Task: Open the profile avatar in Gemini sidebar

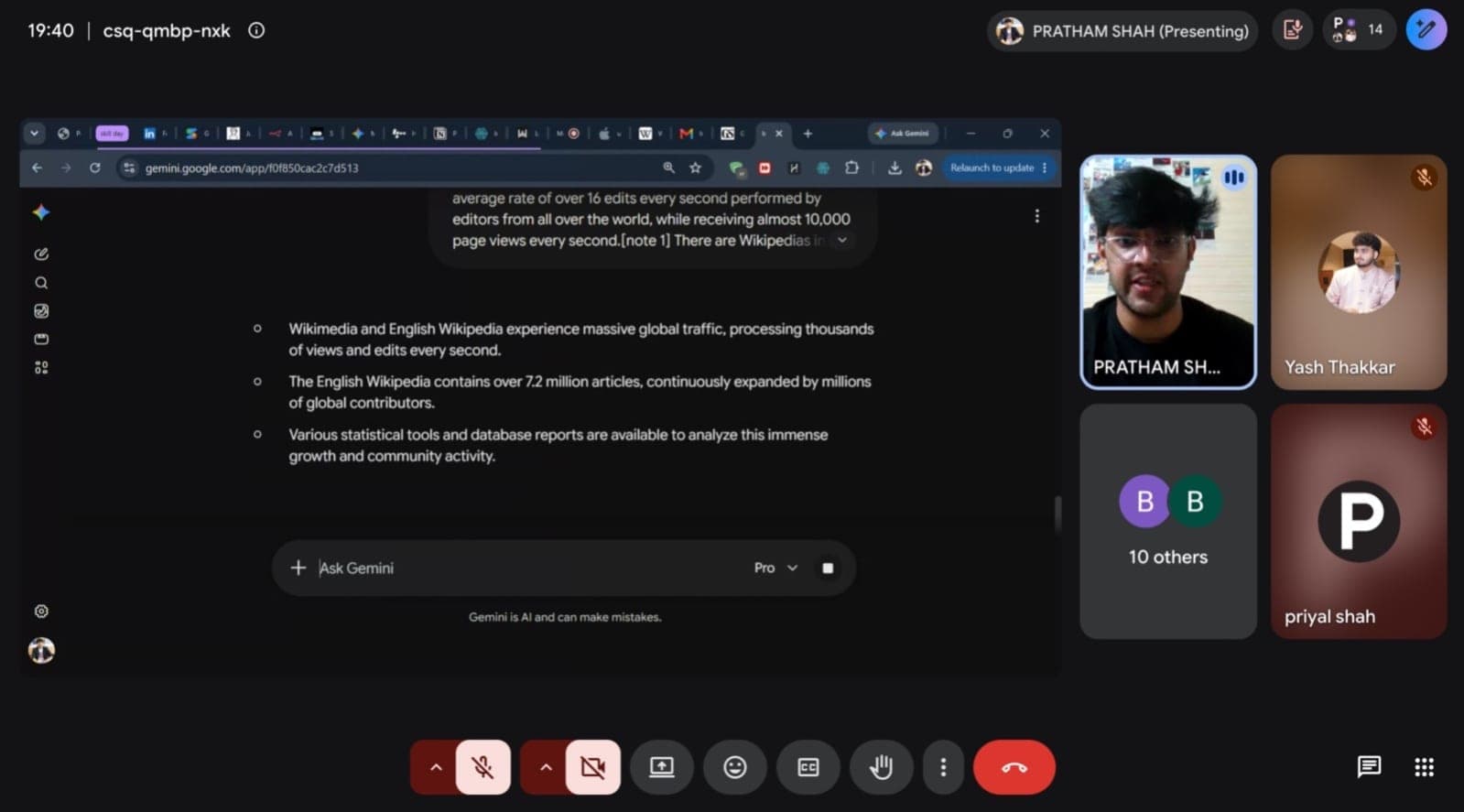Action: (41, 650)
